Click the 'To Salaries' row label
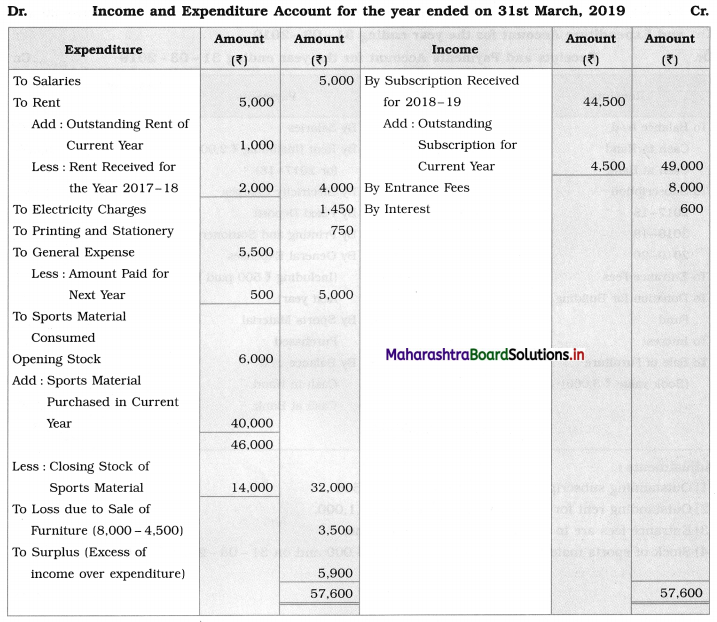 (x=47, y=81)
